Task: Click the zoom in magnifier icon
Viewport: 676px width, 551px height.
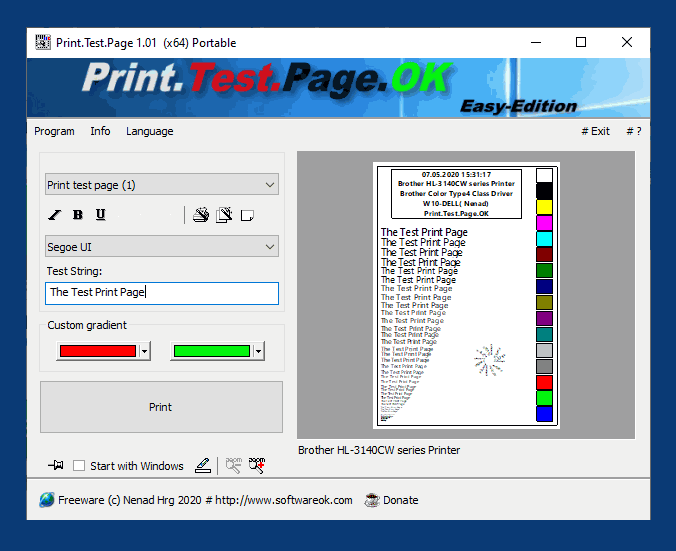Action: click(257, 465)
